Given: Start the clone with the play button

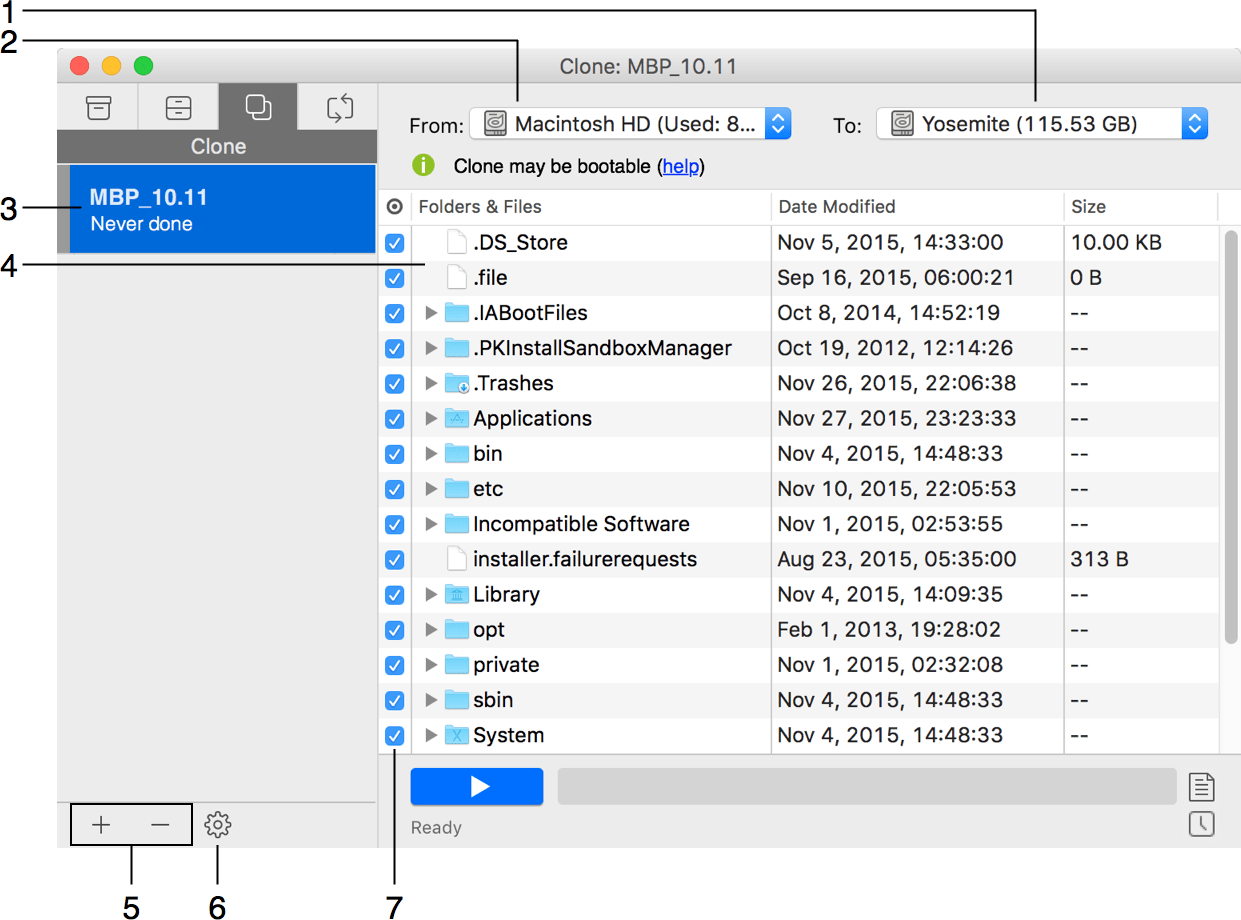Looking at the screenshot, I should [477, 787].
